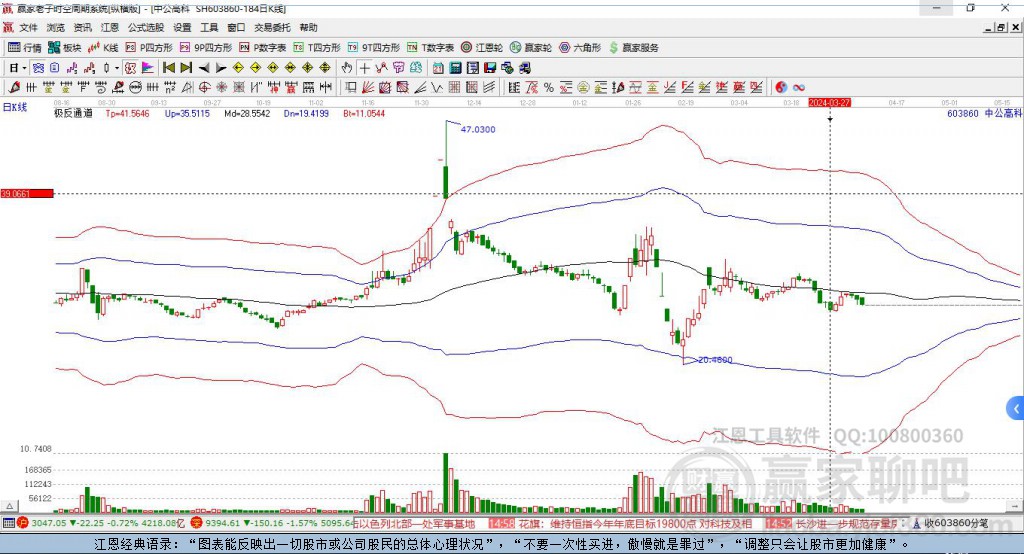Open the calendar date icon
This screenshot has height=554, width=1024.
click(x=438, y=68)
